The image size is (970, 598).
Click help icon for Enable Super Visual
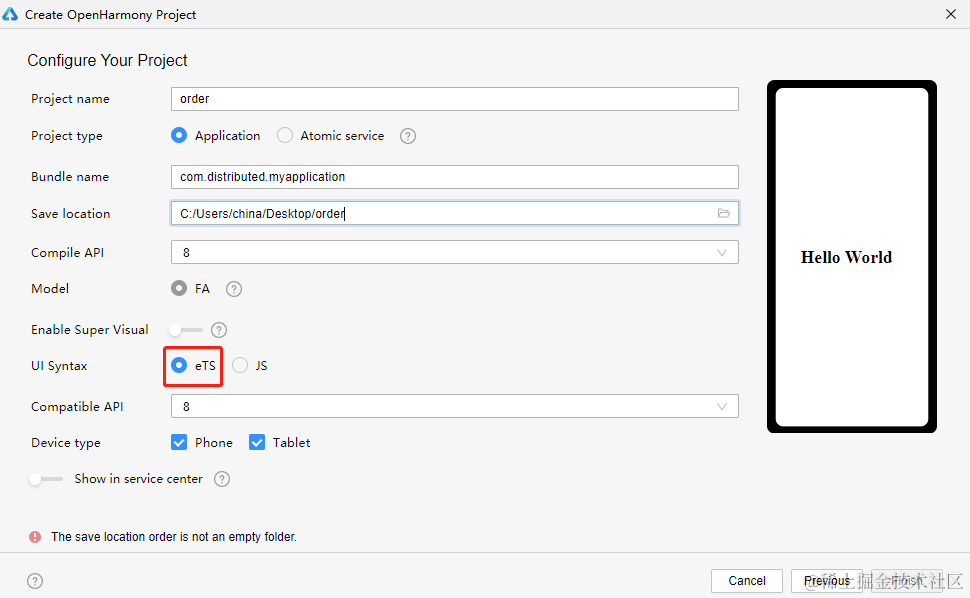click(x=219, y=330)
